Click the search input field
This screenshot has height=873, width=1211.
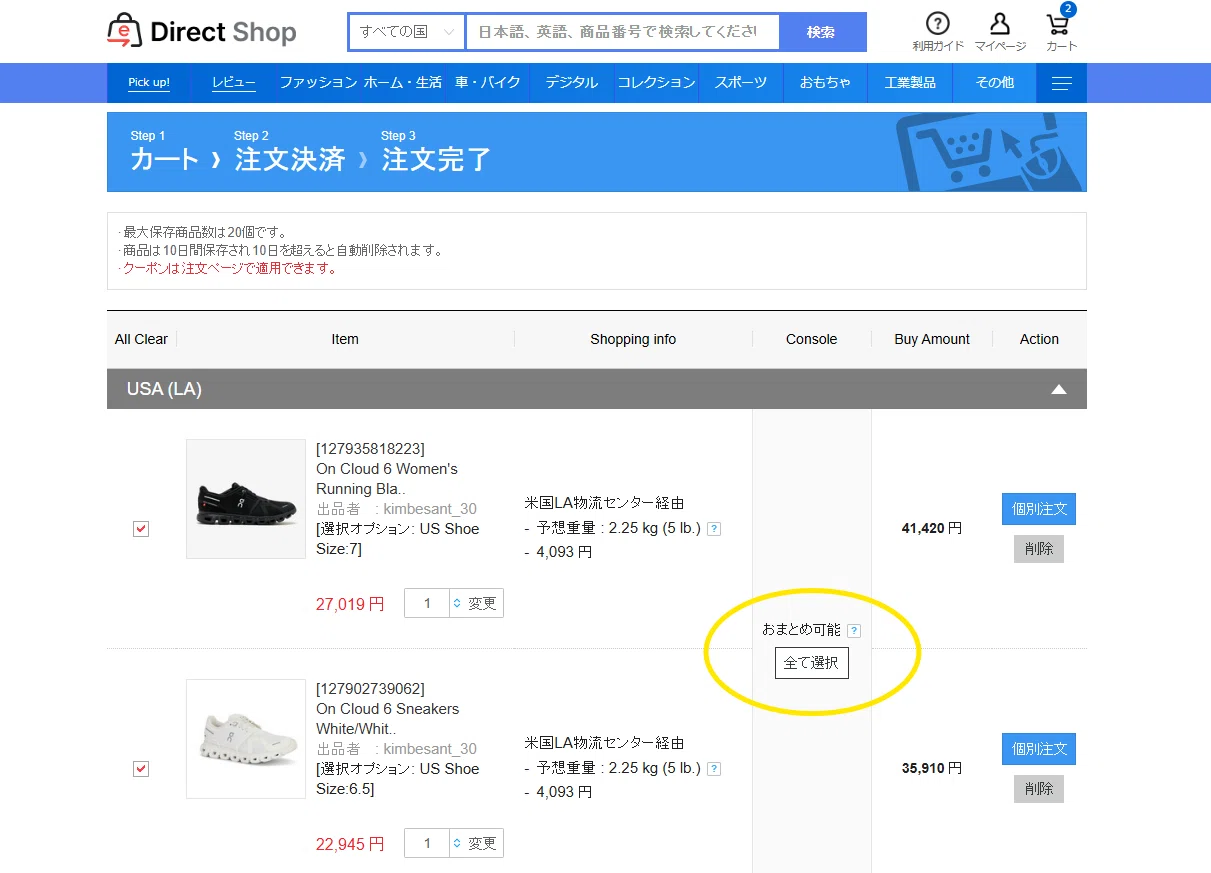pyautogui.click(x=622, y=31)
